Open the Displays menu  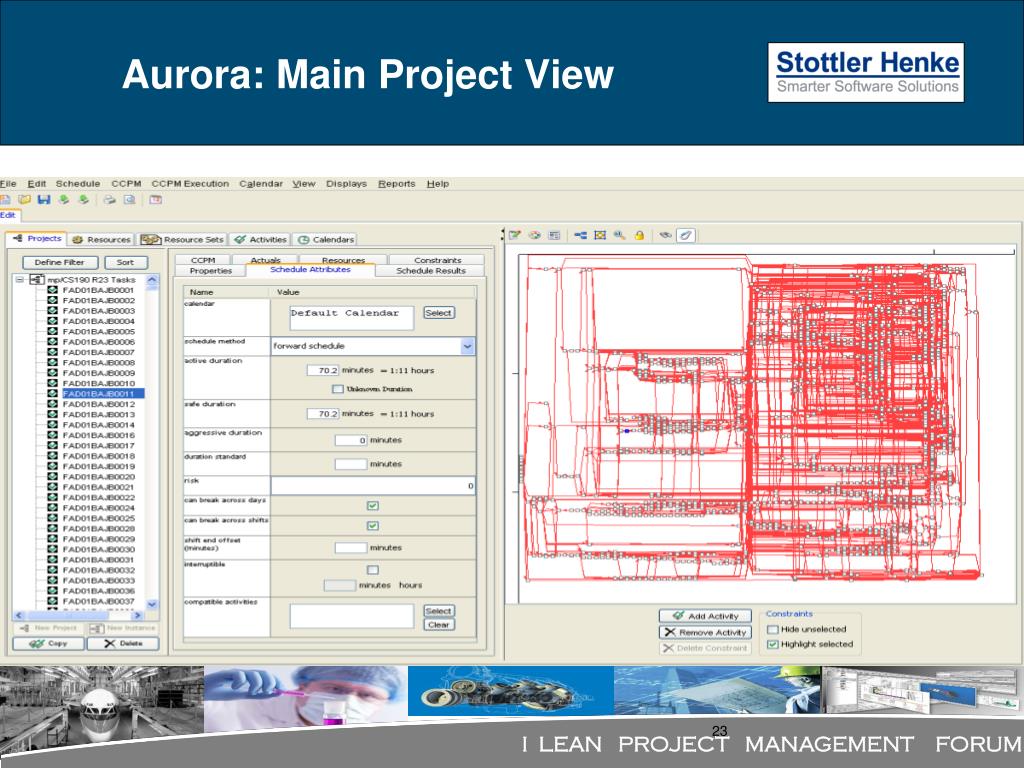pyautogui.click(x=346, y=184)
